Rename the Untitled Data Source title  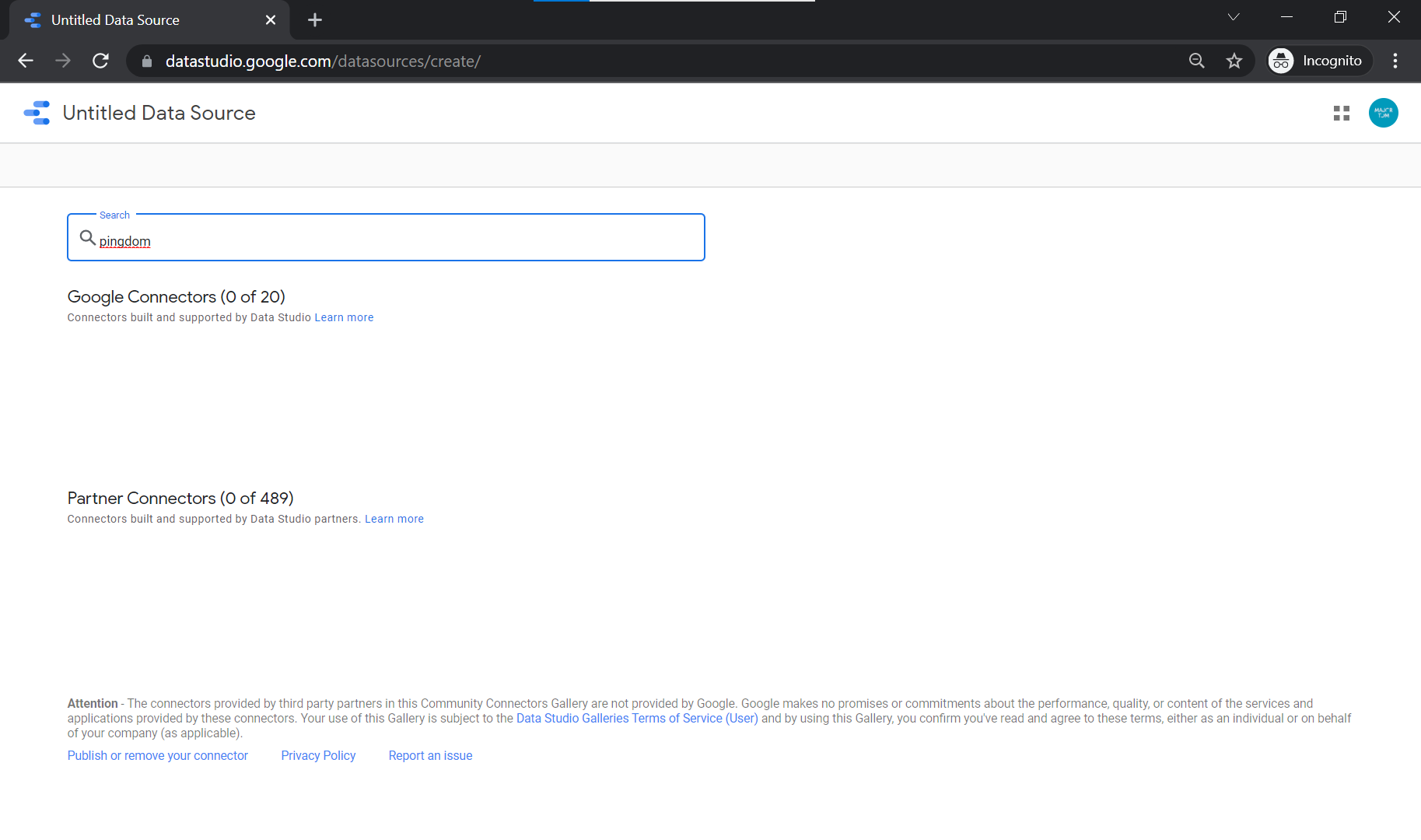(159, 113)
